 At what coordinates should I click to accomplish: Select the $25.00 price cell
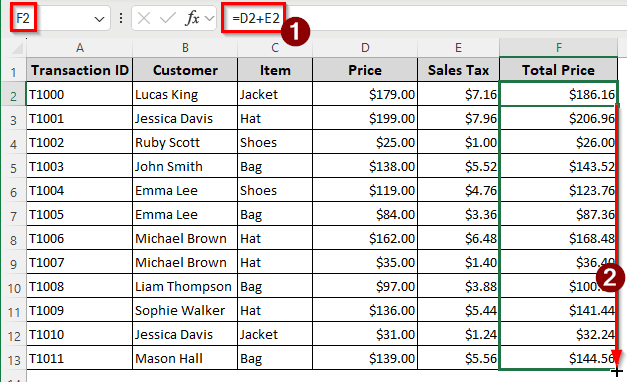click(x=365, y=142)
